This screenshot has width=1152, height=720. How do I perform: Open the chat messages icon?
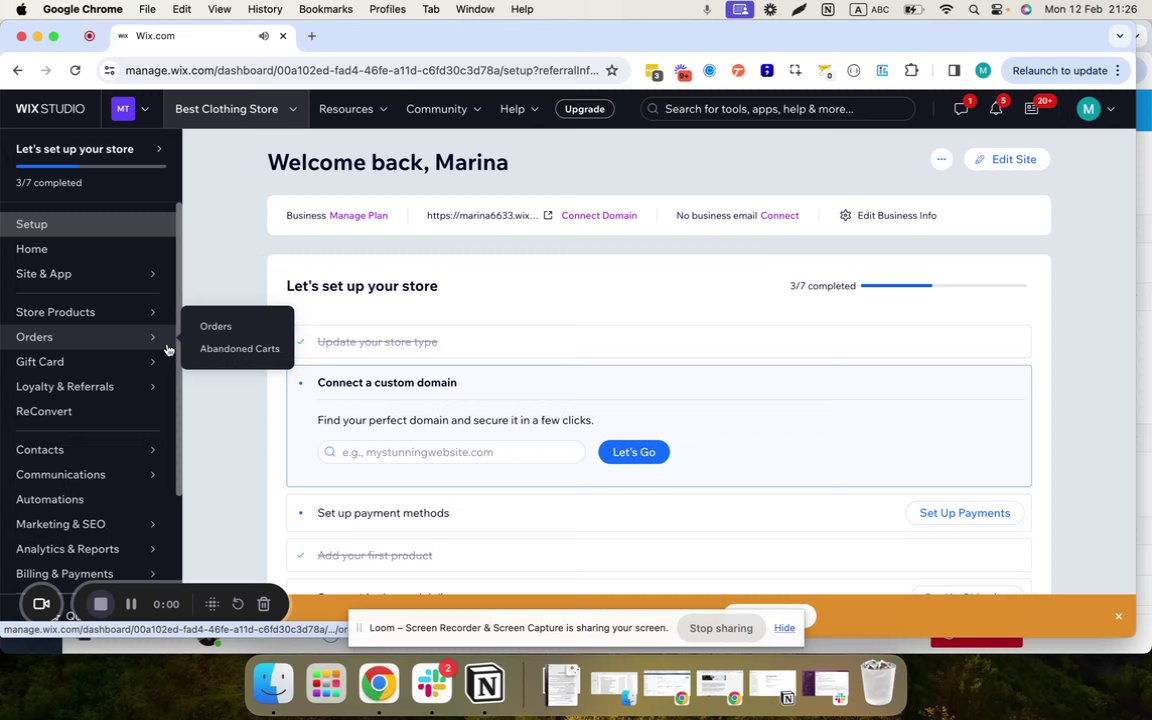pos(960,109)
